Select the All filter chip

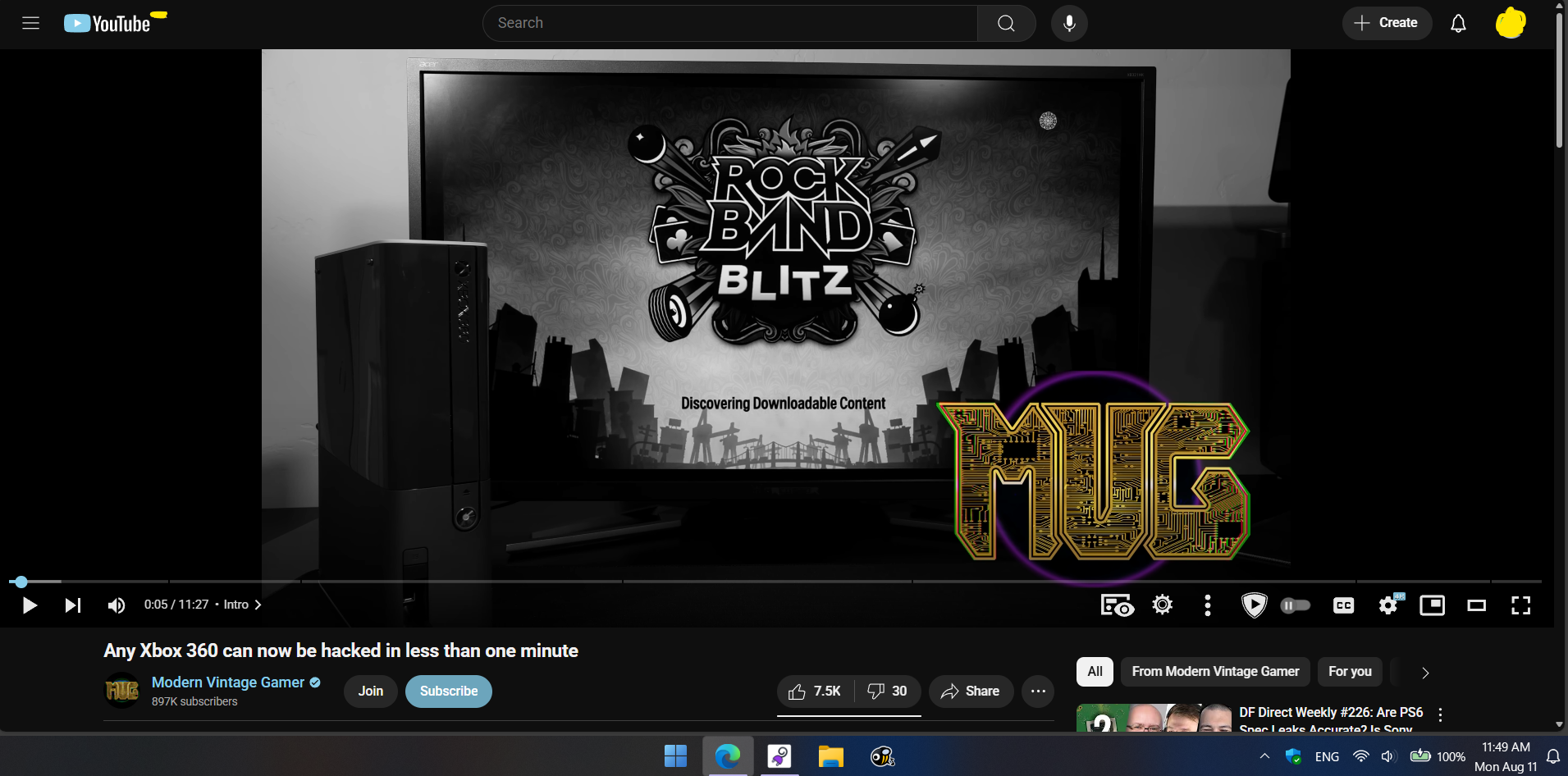click(x=1095, y=672)
